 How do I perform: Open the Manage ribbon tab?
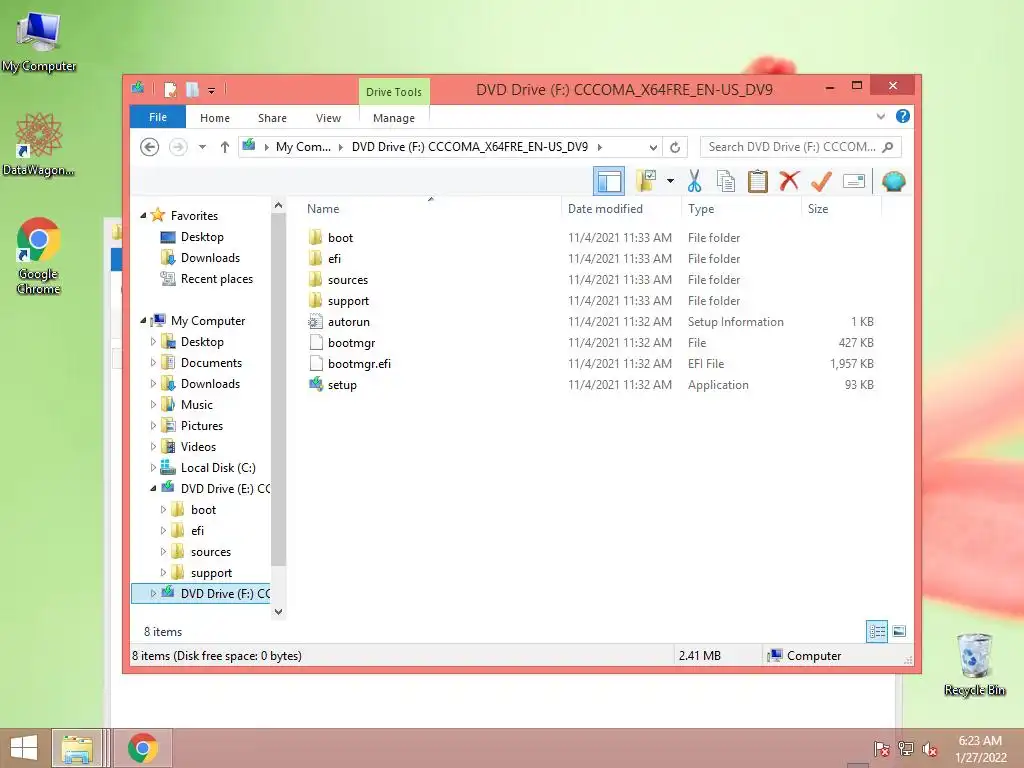[x=394, y=118]
